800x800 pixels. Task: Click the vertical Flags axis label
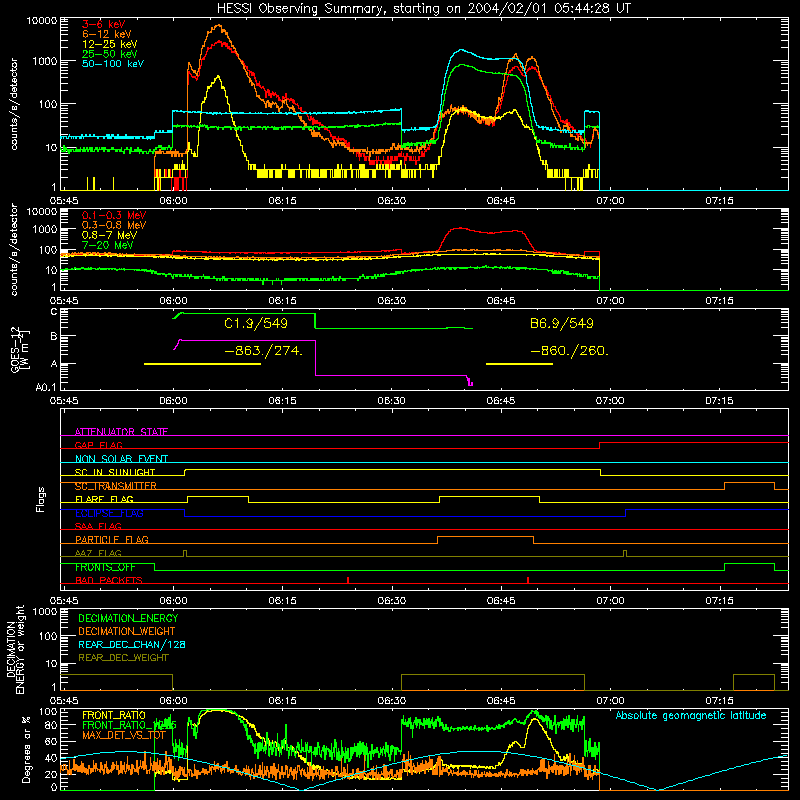pos(41,499)
